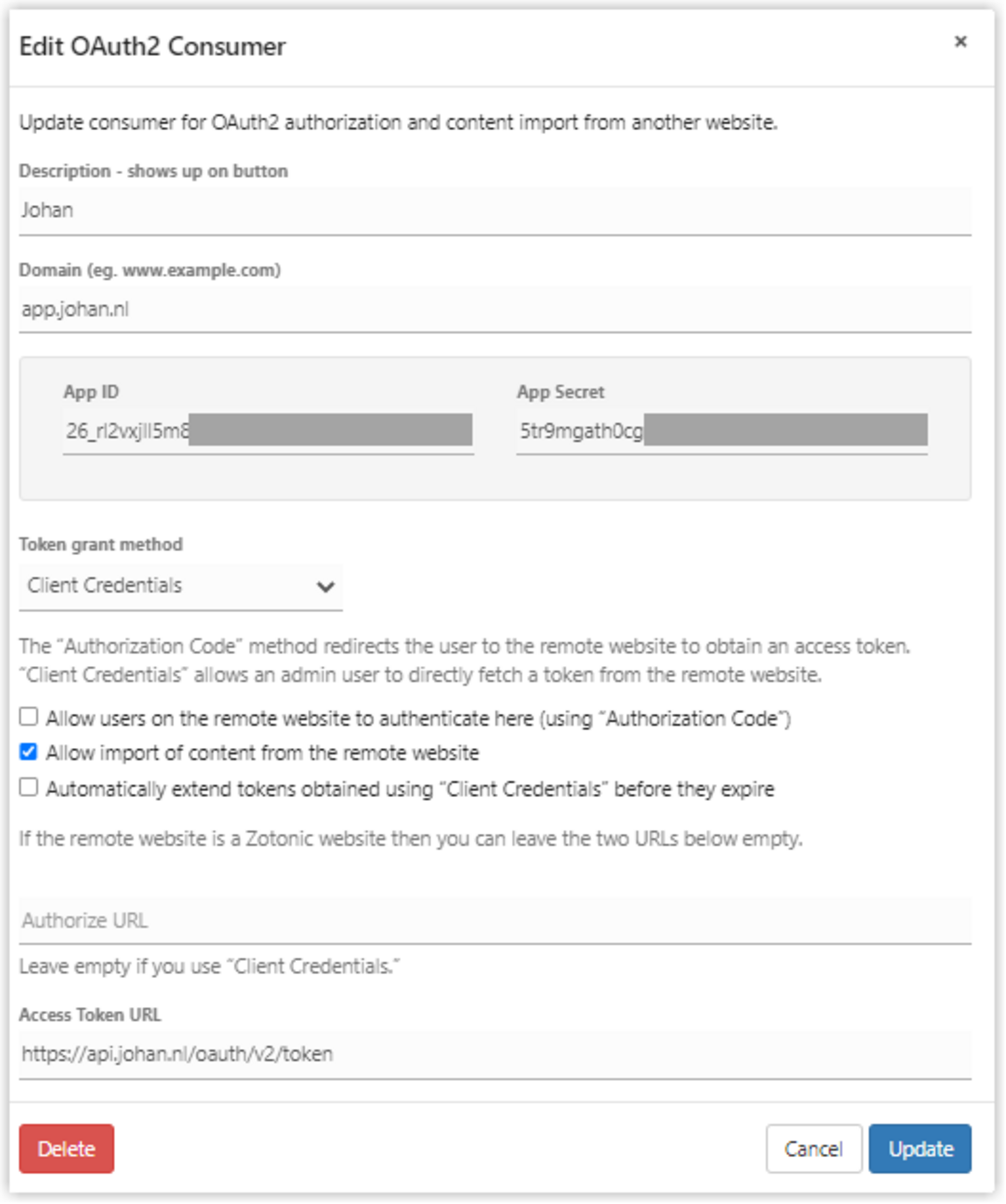Click the Leave empty if you use Client Credentials hint
Image resolution: width=1006 pixels, height=1204 pixels.
pyautogui.click(x=210, y=967)
